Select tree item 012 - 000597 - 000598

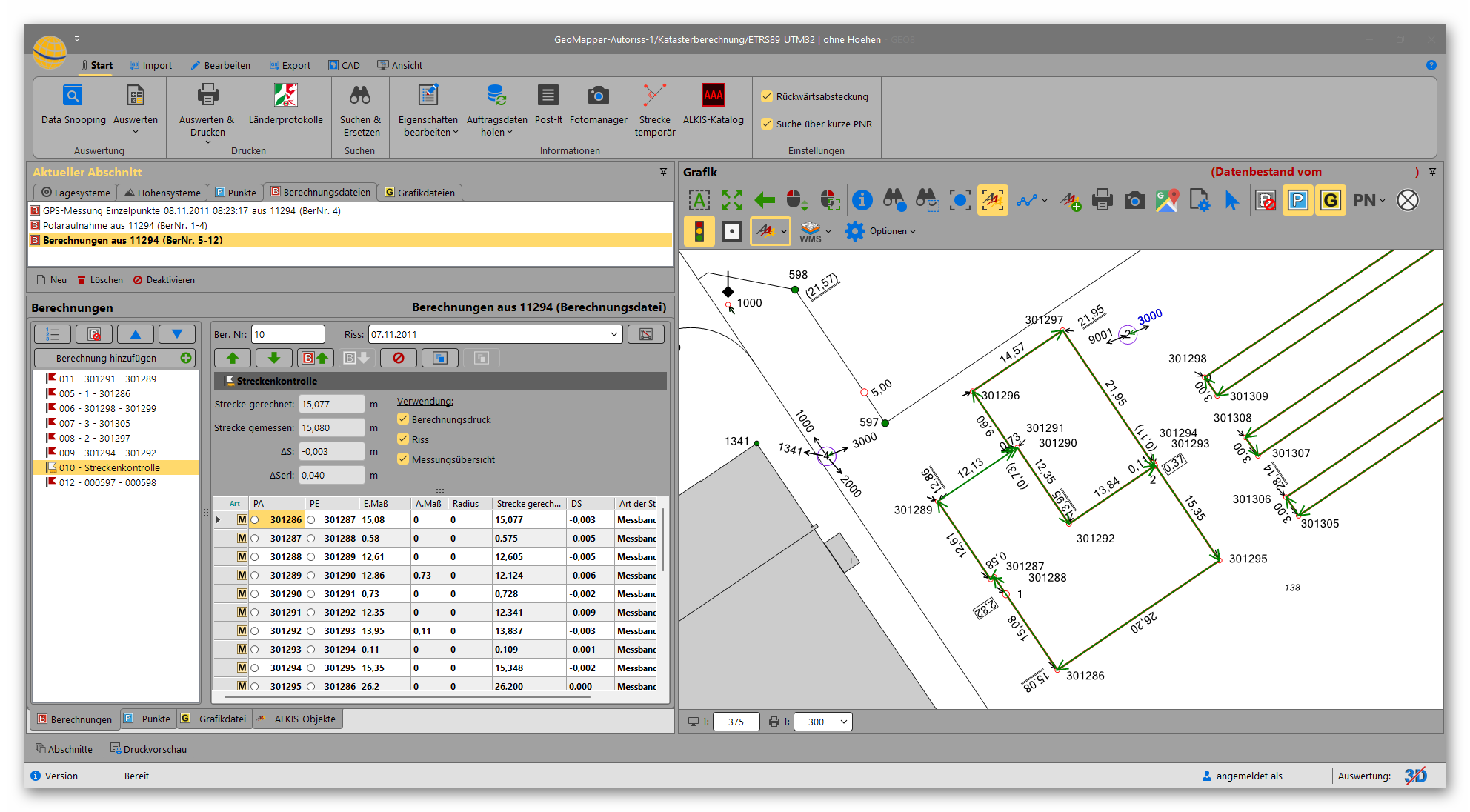[x=107, y=482]
